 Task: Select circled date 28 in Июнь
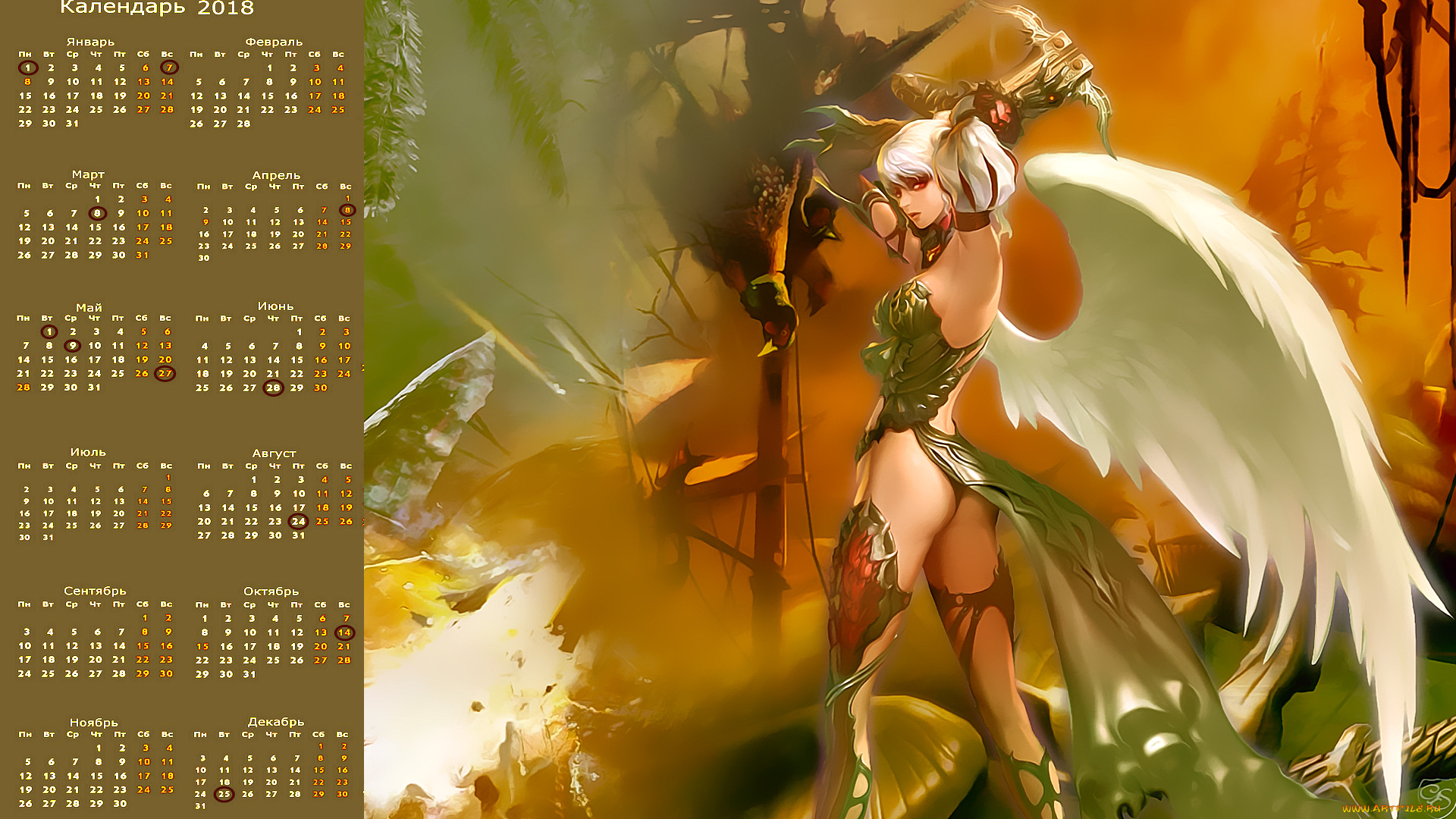point(273,388)
